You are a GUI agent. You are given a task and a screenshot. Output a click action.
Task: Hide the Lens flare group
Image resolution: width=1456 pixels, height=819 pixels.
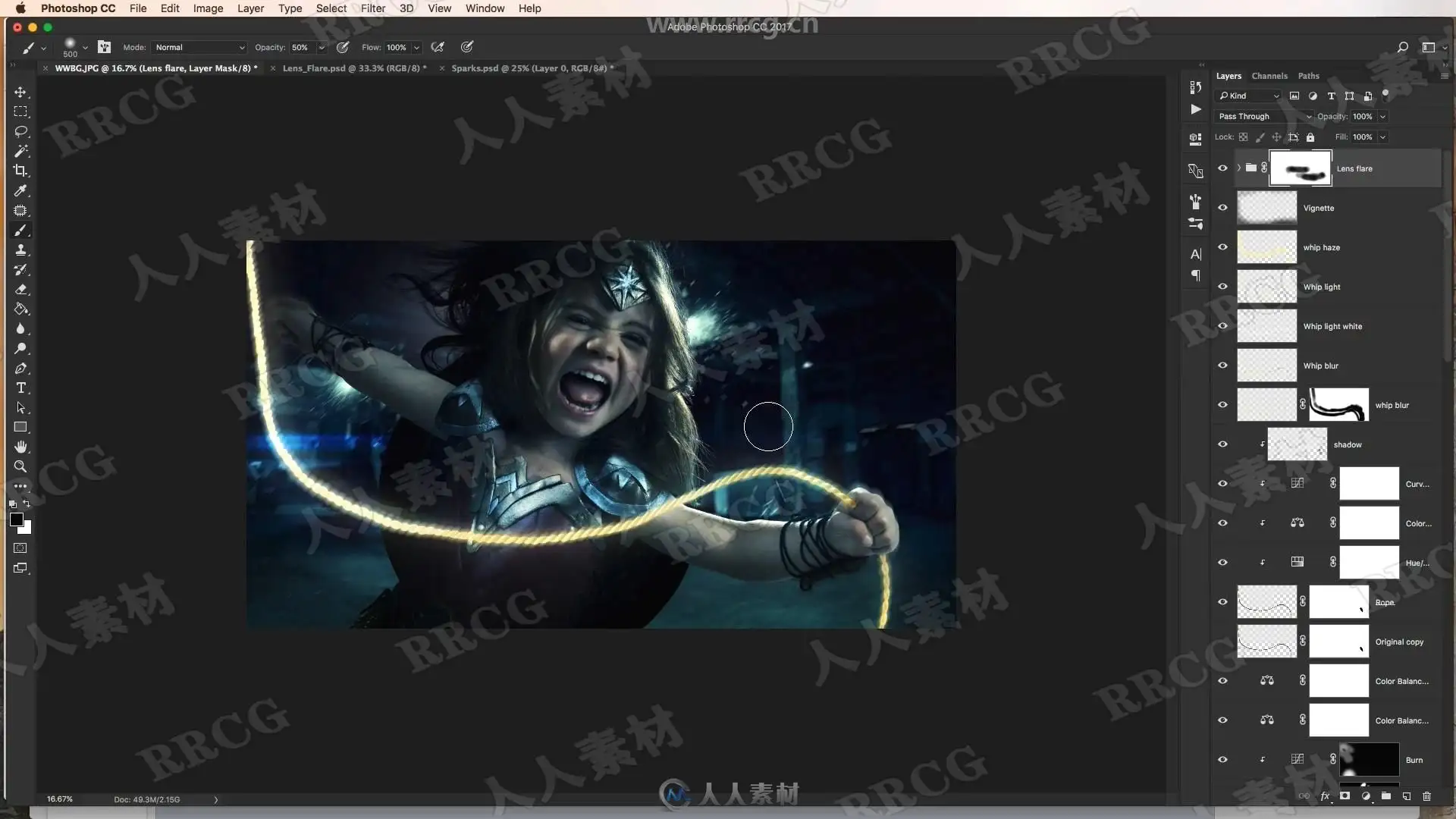click(x=1222, y=168)
